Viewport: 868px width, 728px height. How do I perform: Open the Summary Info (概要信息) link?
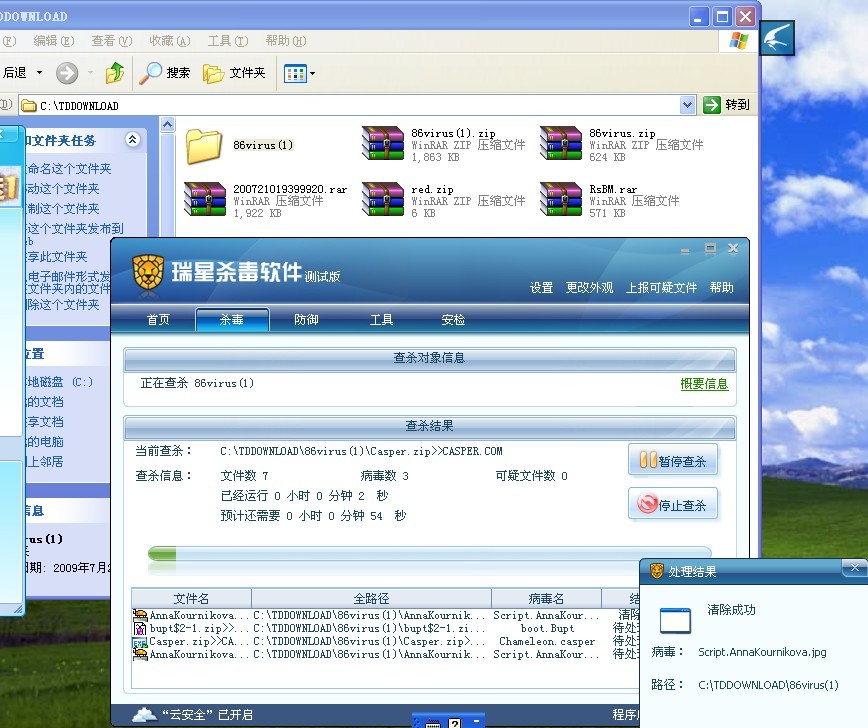(704, 384)
